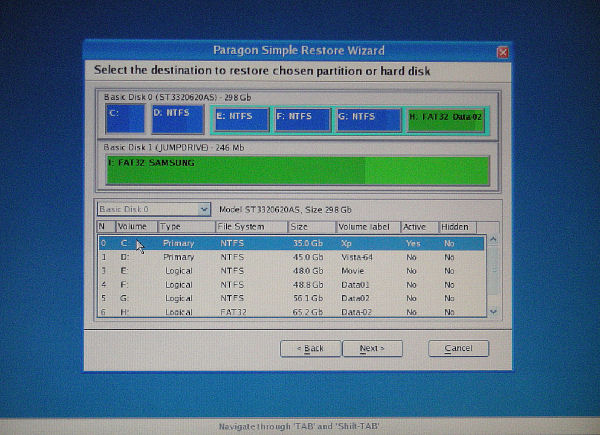Viewport: 600px width, 435px height.
Task: Sort by the Volume label column header
Action: coord(367,227)
